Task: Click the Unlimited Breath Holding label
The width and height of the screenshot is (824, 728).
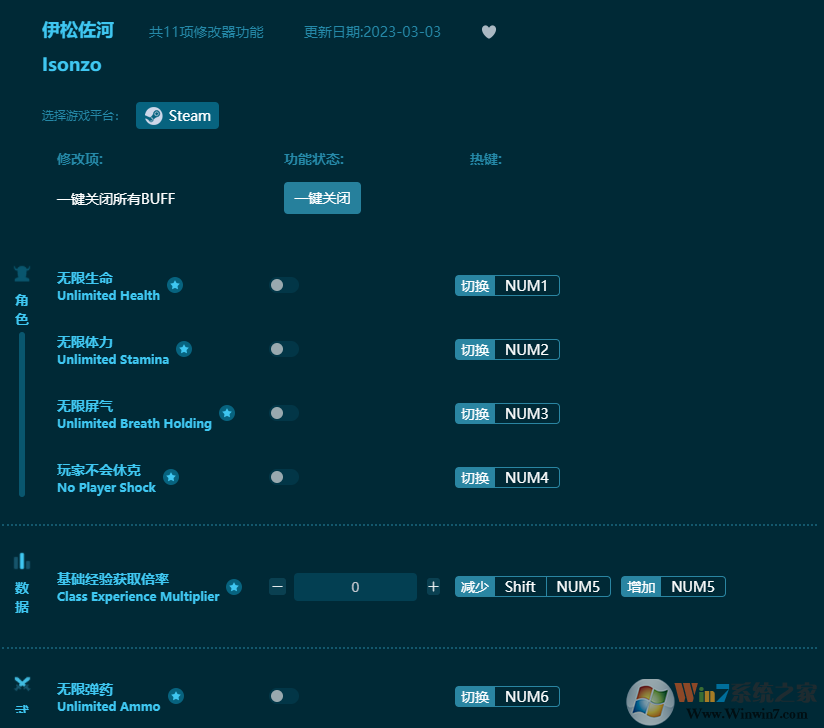Action: click(x=135, y=424)
